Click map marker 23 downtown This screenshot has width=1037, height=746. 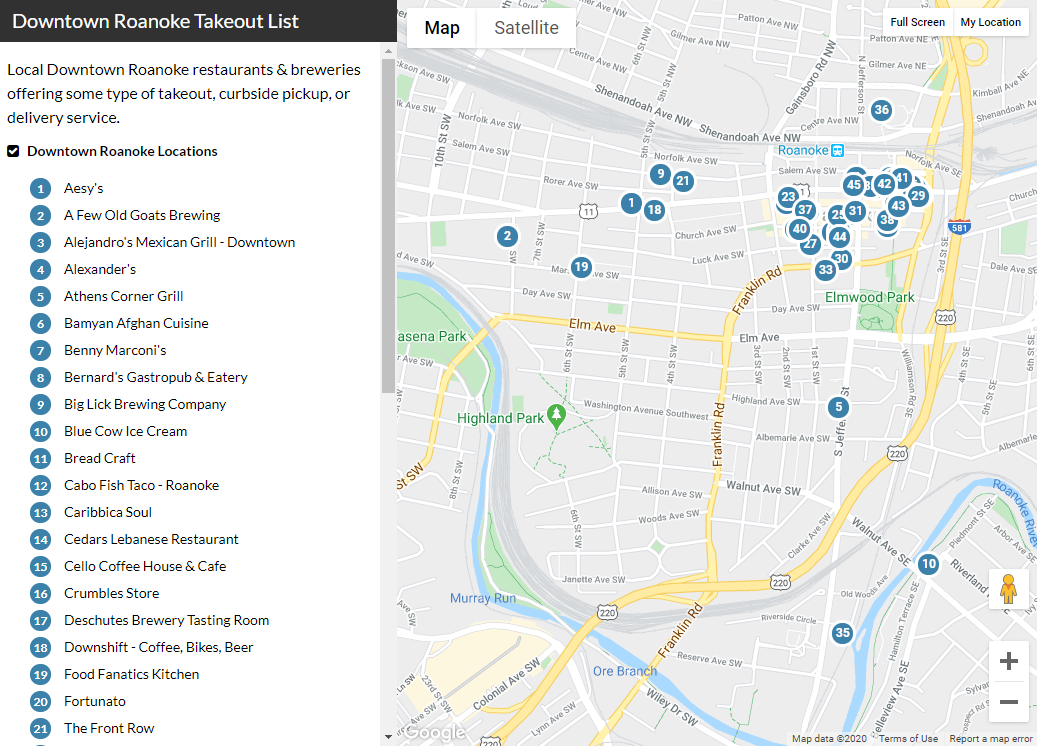click(x=788, y=196)
